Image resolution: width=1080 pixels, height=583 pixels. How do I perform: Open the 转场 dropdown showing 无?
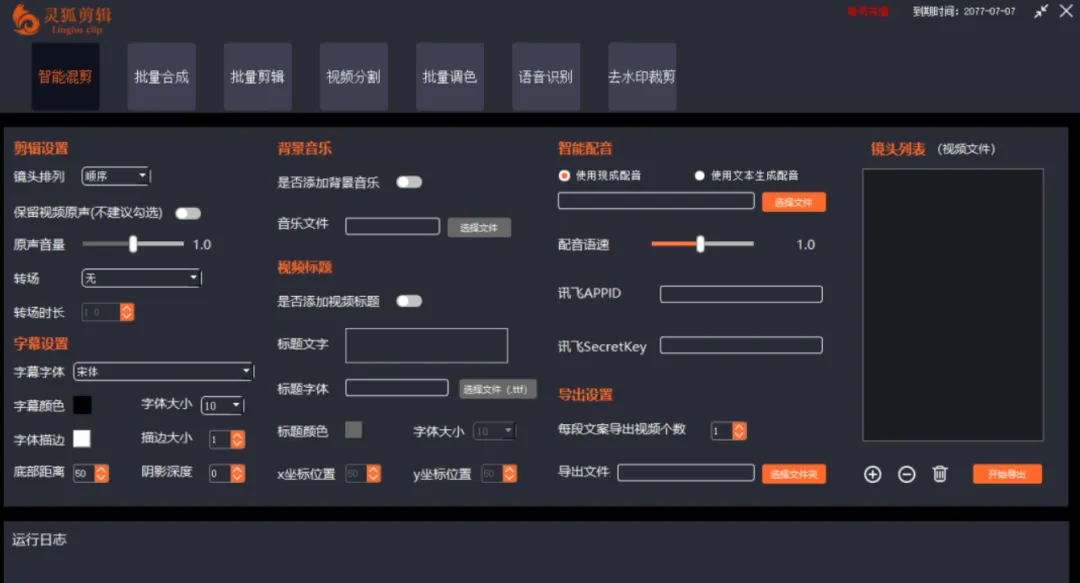point(140,278)
